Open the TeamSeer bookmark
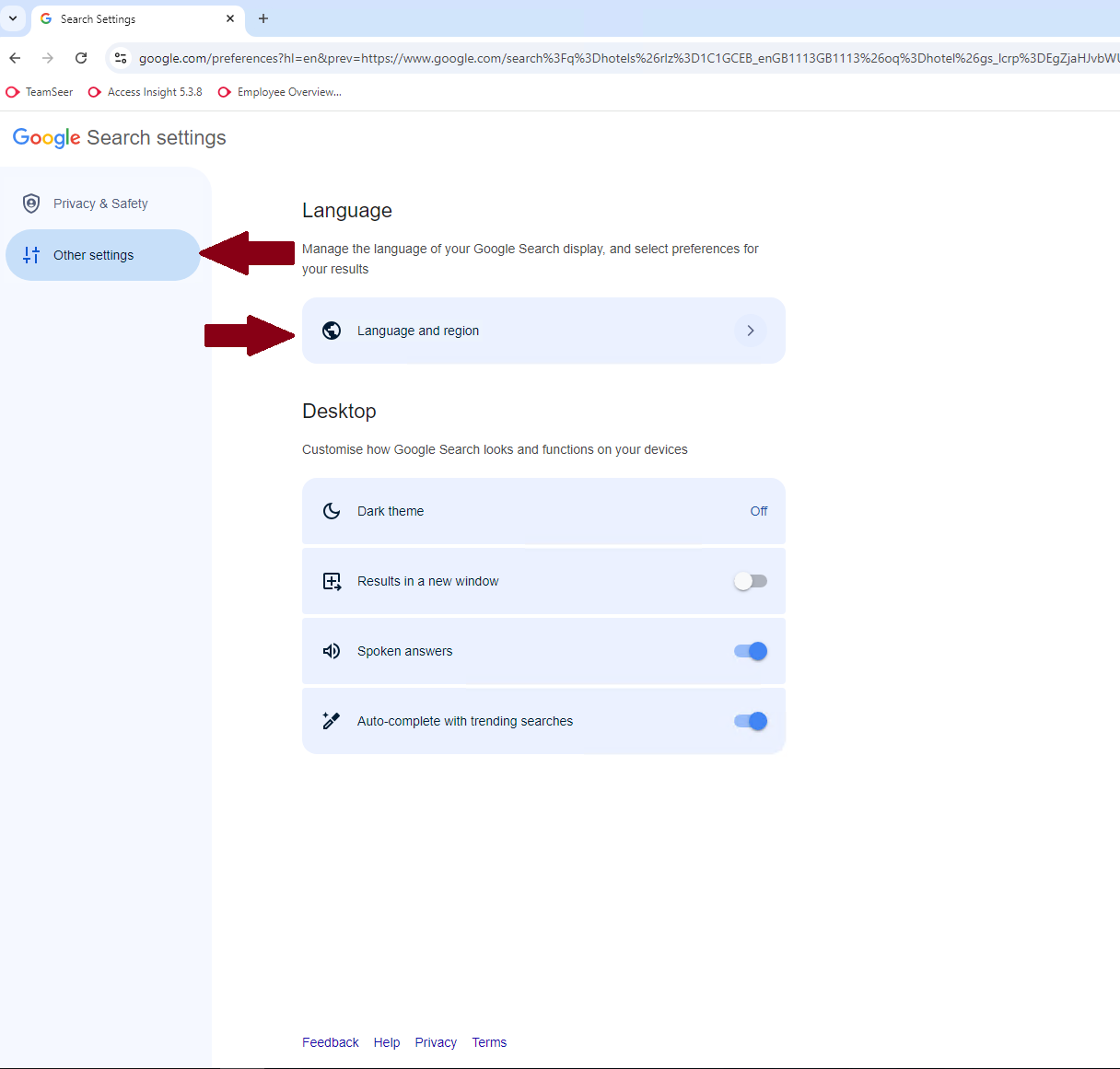 point(40,92)
